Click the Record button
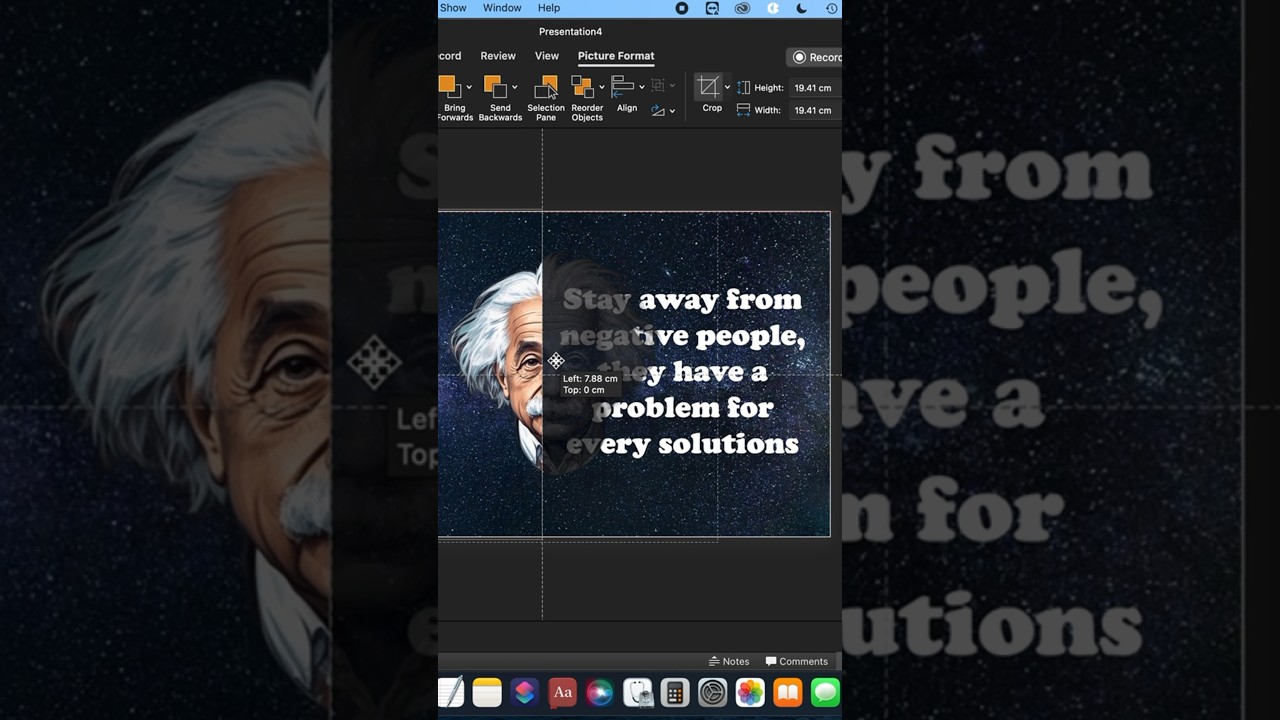1280x720 pixels. point(816,57)
